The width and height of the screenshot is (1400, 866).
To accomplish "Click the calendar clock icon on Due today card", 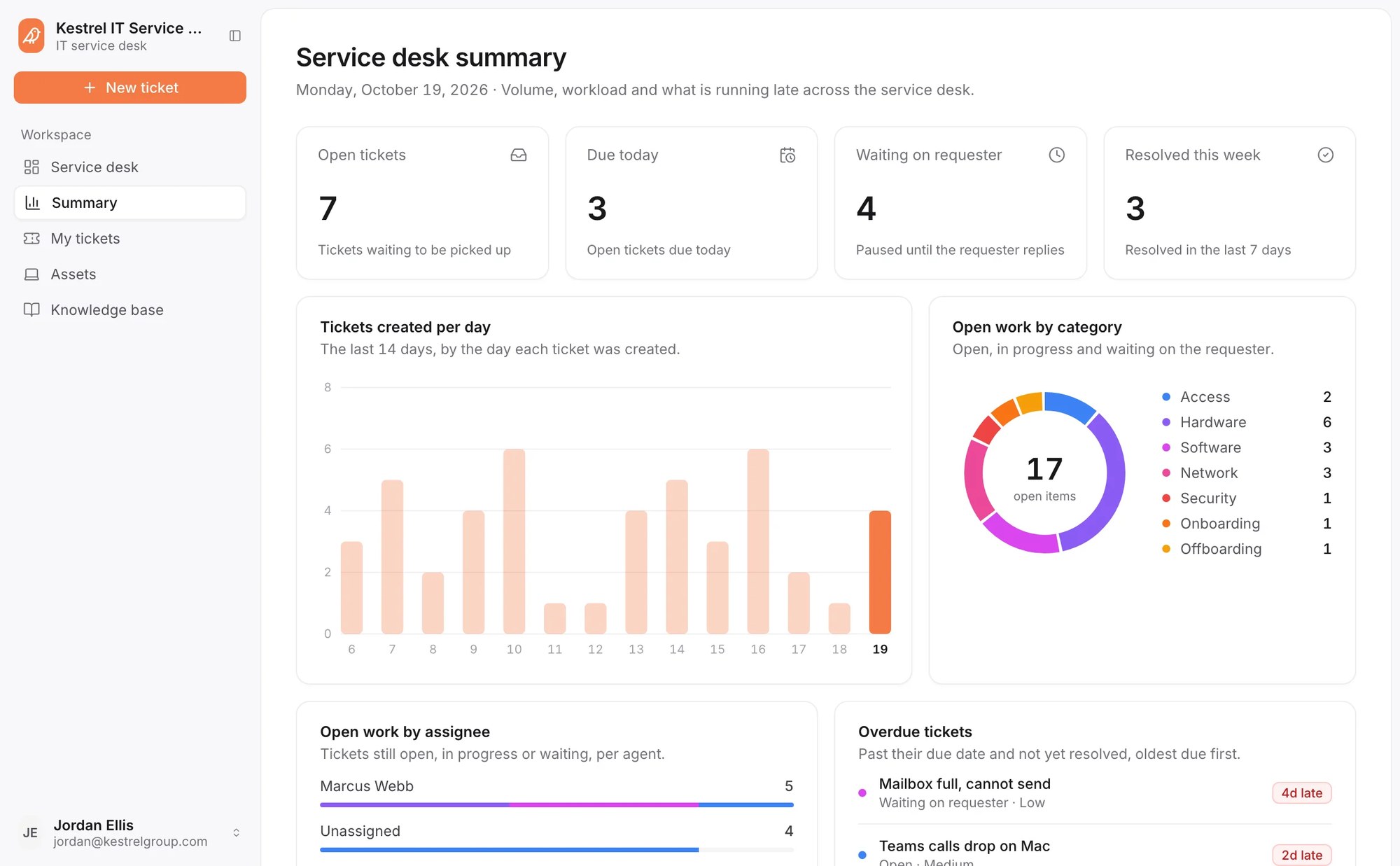I will pyautogui.click(x=787, y=155).
